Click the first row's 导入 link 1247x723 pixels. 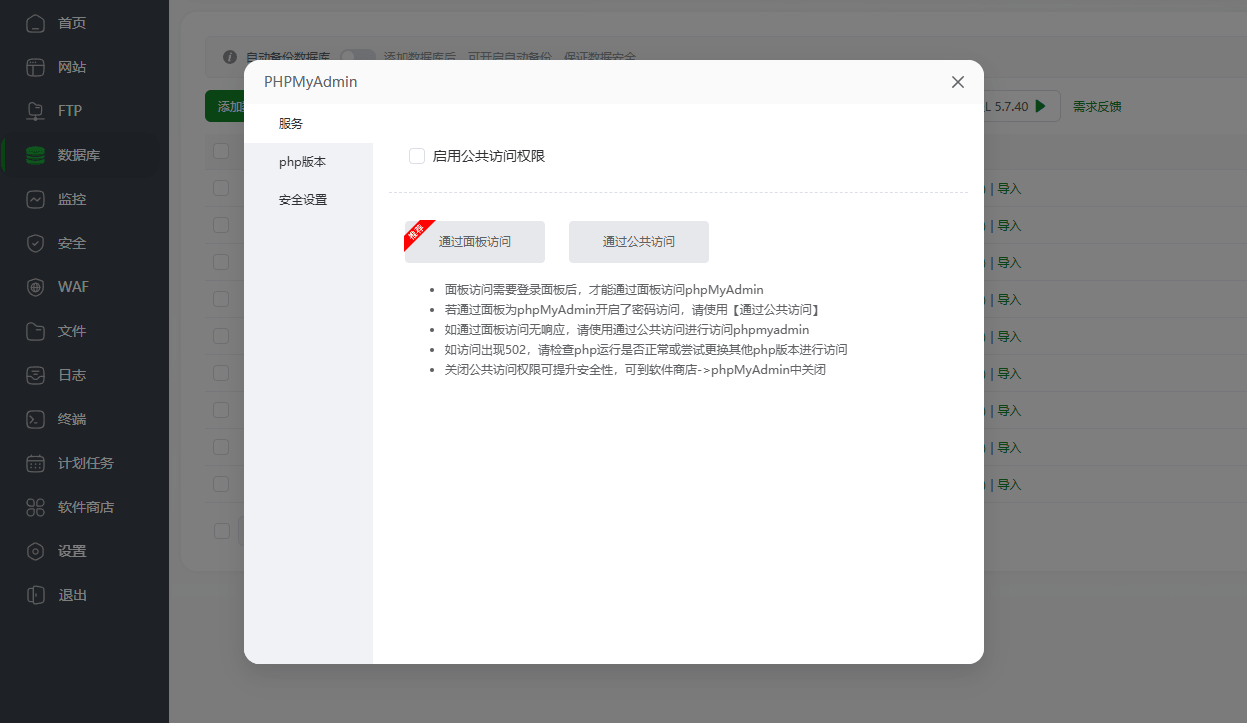(1009, 189)
